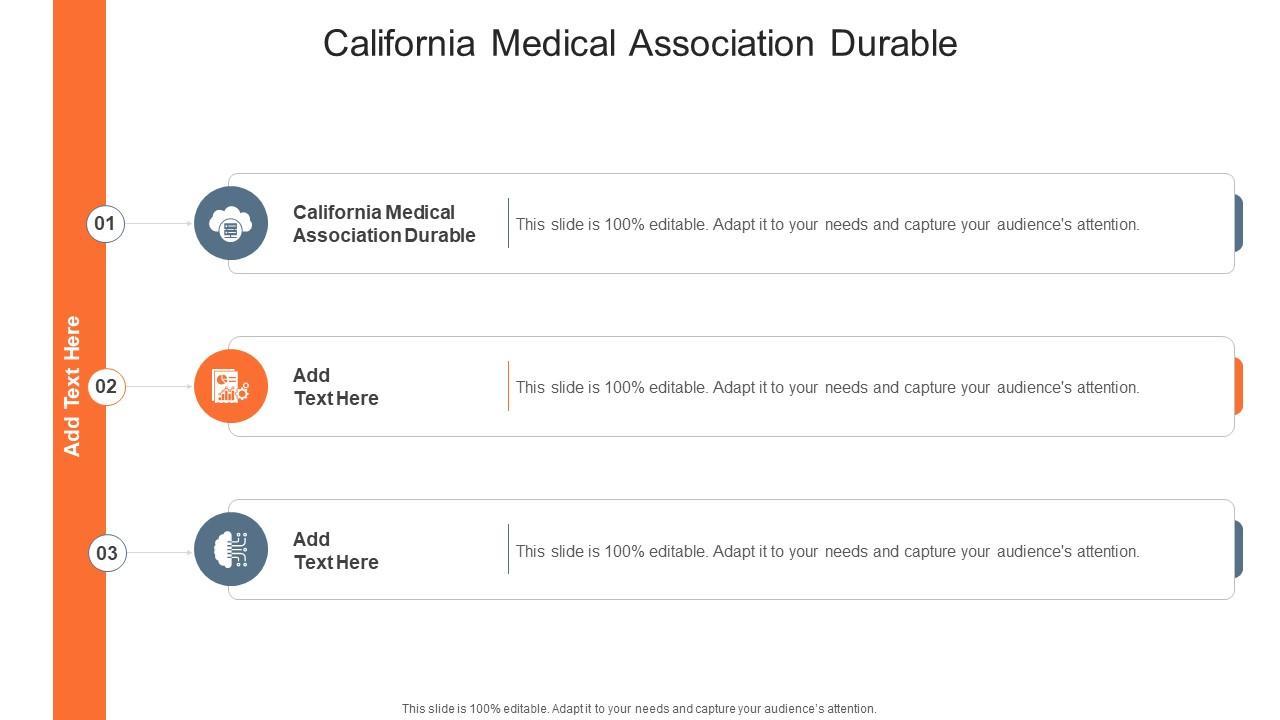Select the description text in row 01
The image size is (1280, 720).
point(827,225)
